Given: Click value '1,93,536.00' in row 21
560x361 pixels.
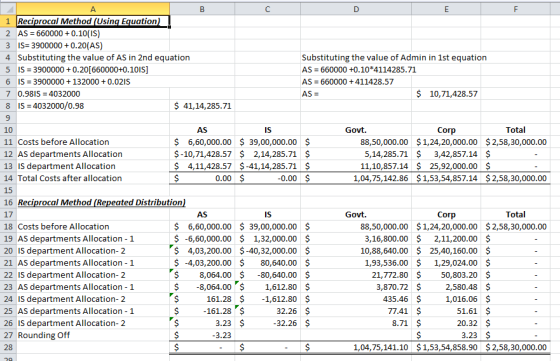Looking at the screenshot, I should (x=386, y=263).
